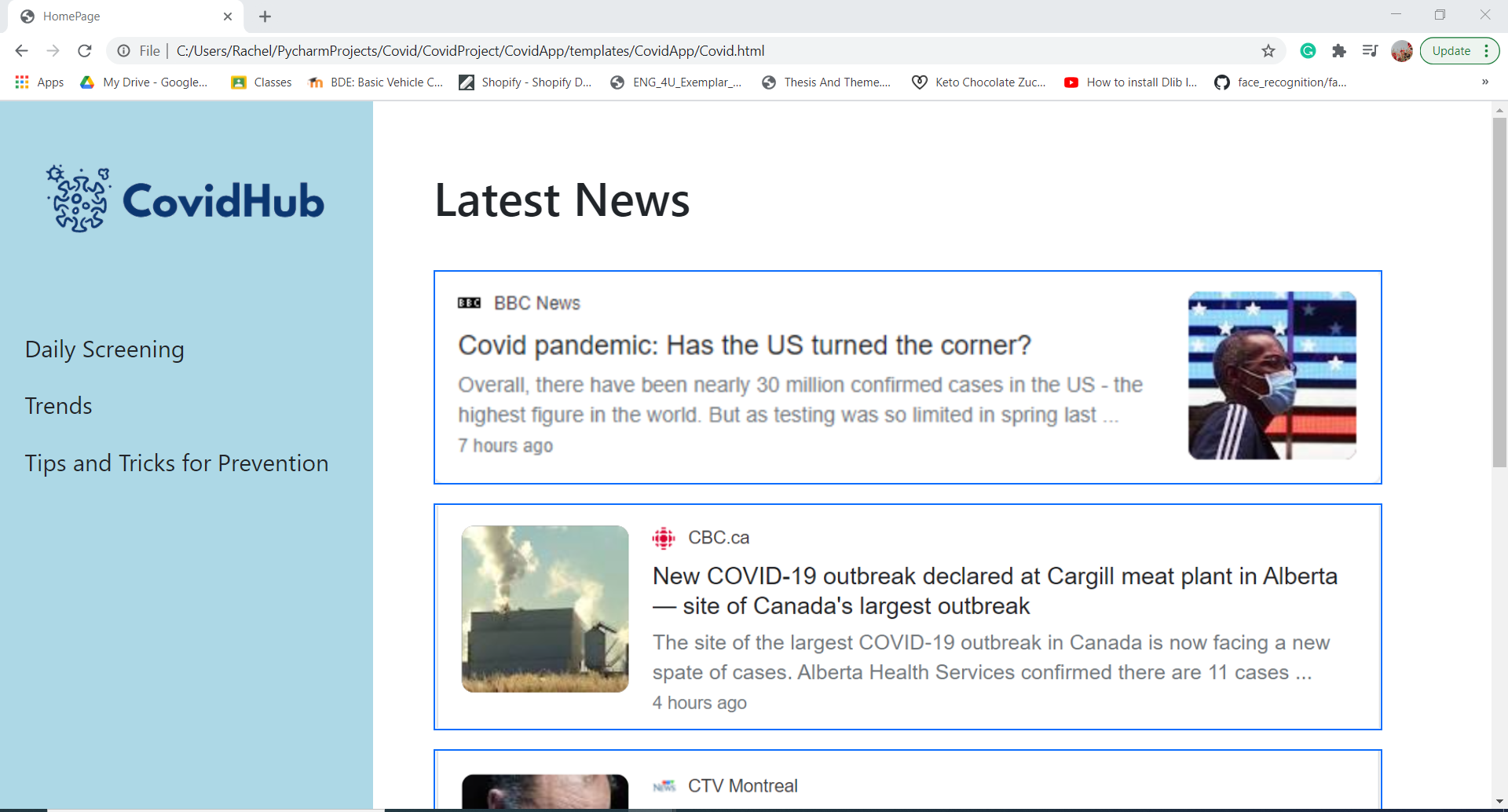Open Tips and Tricks for Prevention

point(177,463)
